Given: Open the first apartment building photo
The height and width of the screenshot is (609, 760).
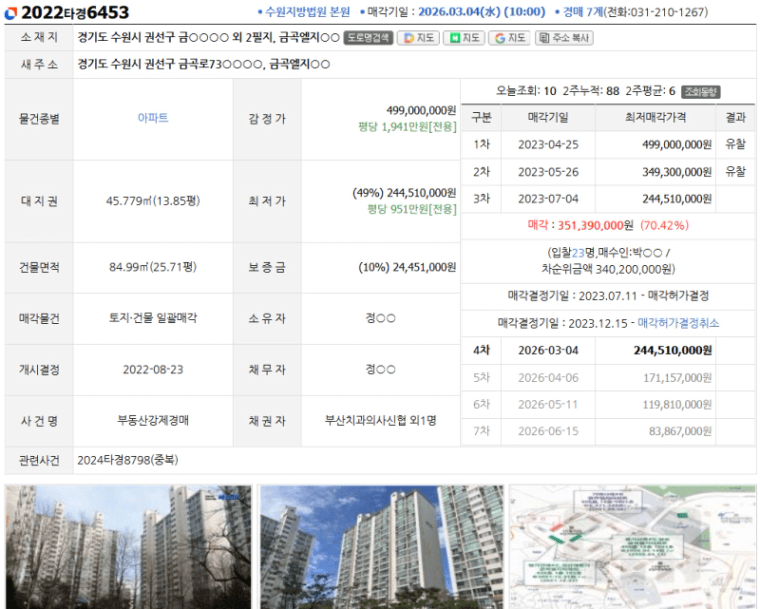Looking at the screenshot, I should (x=128, y=547).
